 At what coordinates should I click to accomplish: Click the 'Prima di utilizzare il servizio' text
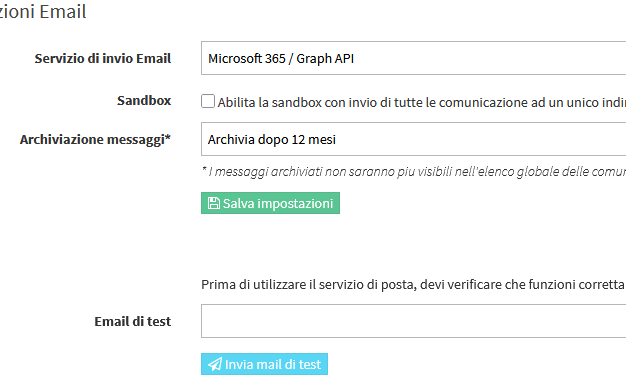coord(413,285)
